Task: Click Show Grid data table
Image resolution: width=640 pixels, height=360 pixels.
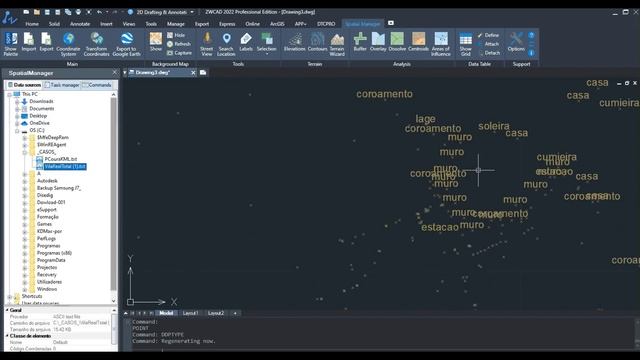Action: pyautogui.click(x=466, y=44)
